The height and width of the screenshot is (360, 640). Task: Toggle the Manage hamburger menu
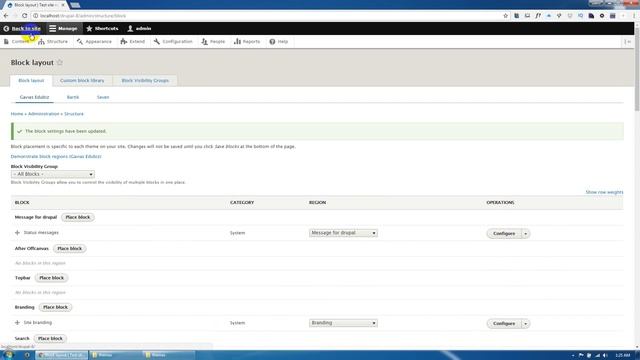[x=63, y=29]
